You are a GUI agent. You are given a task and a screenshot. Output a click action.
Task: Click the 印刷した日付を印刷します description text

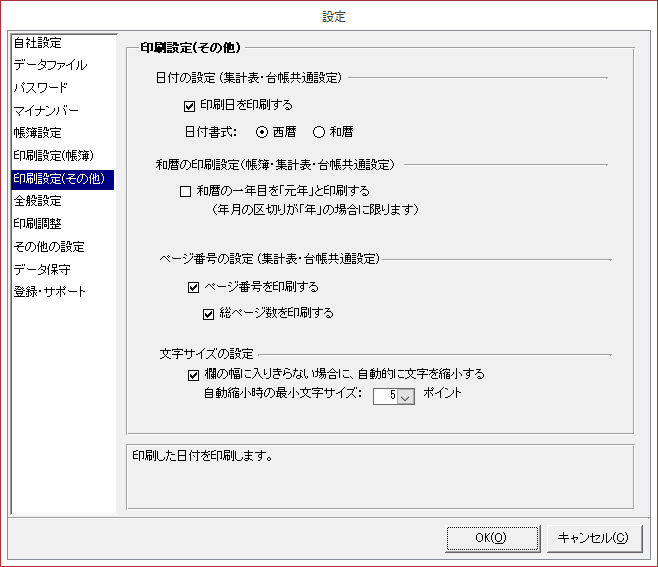coord(202,456)
